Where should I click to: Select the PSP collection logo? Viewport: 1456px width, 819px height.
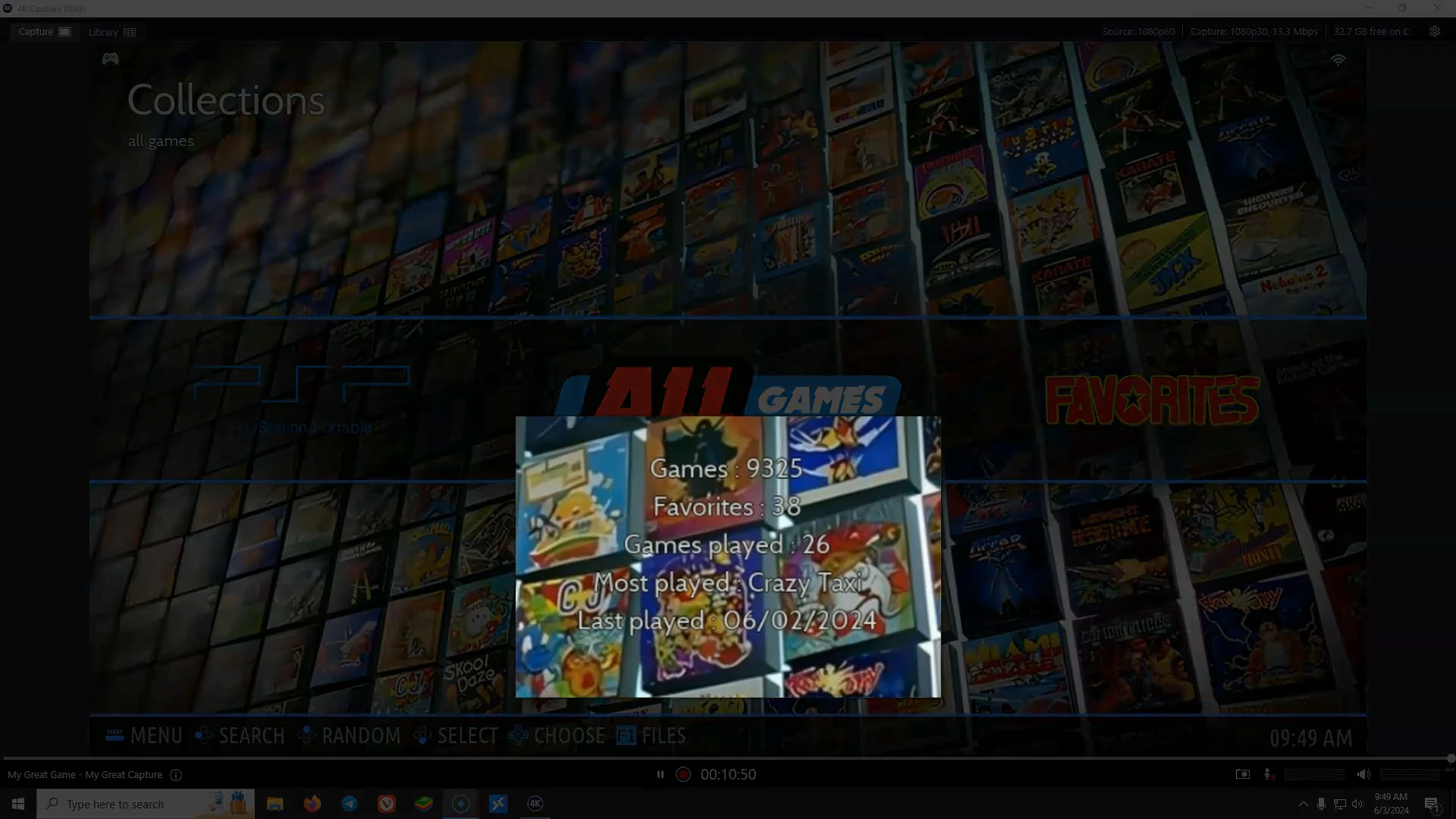tap(301, 398)
